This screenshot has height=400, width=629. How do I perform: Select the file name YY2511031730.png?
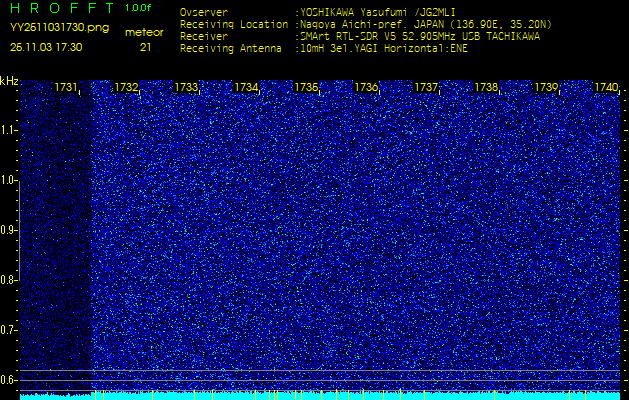pos(59,27)
